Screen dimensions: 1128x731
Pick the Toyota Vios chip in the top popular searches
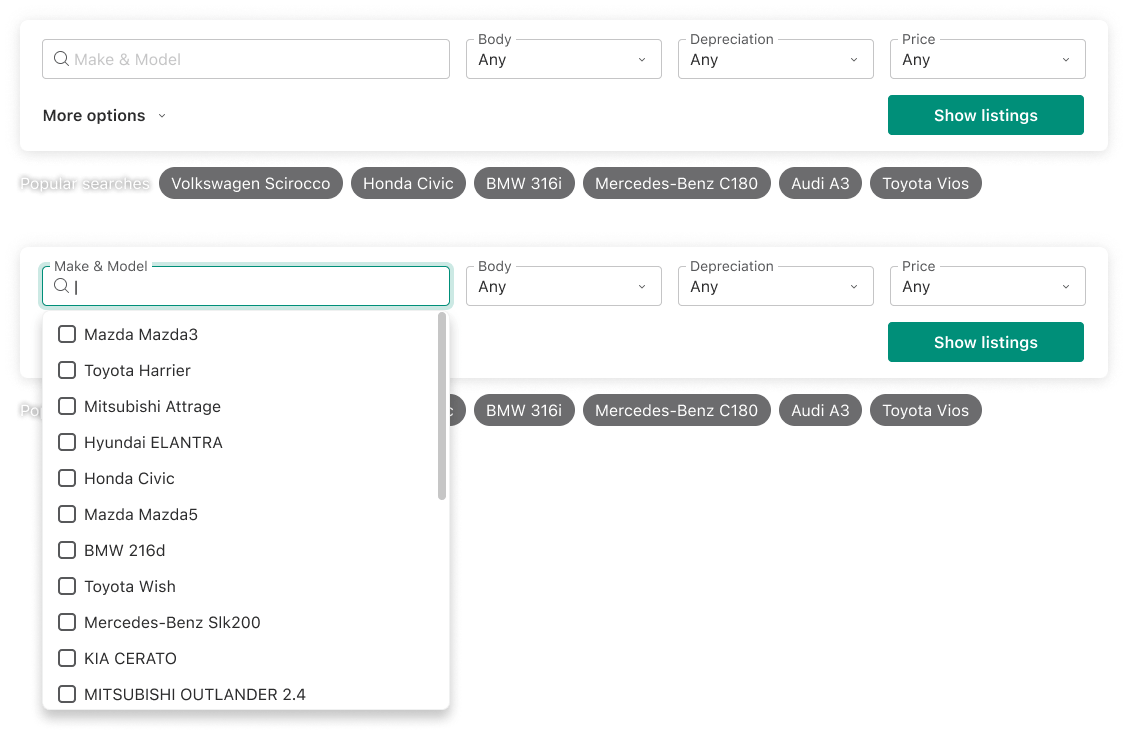[x=925, y=183]
